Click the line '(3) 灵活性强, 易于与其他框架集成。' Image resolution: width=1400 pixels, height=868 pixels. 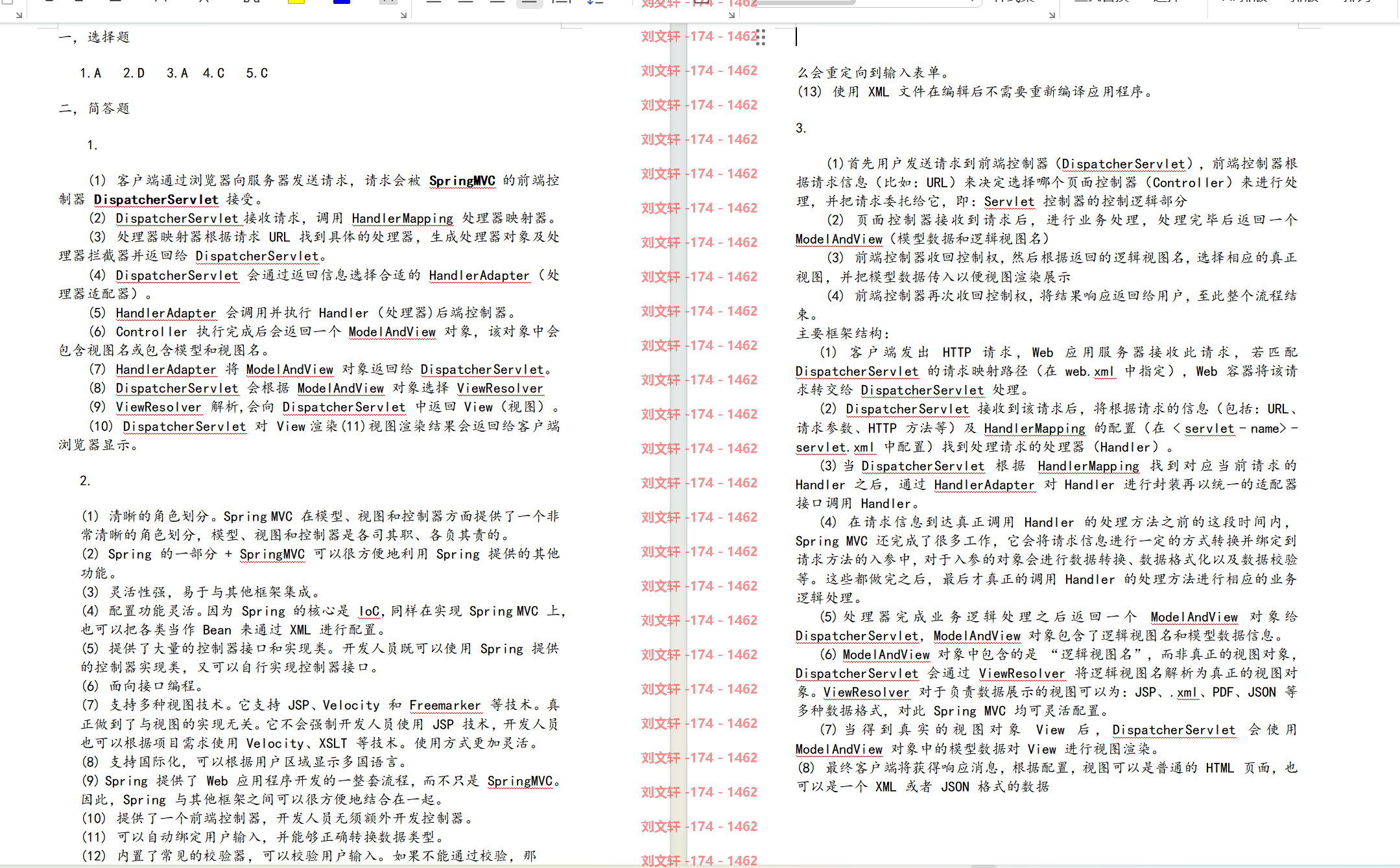coord(201,592)
